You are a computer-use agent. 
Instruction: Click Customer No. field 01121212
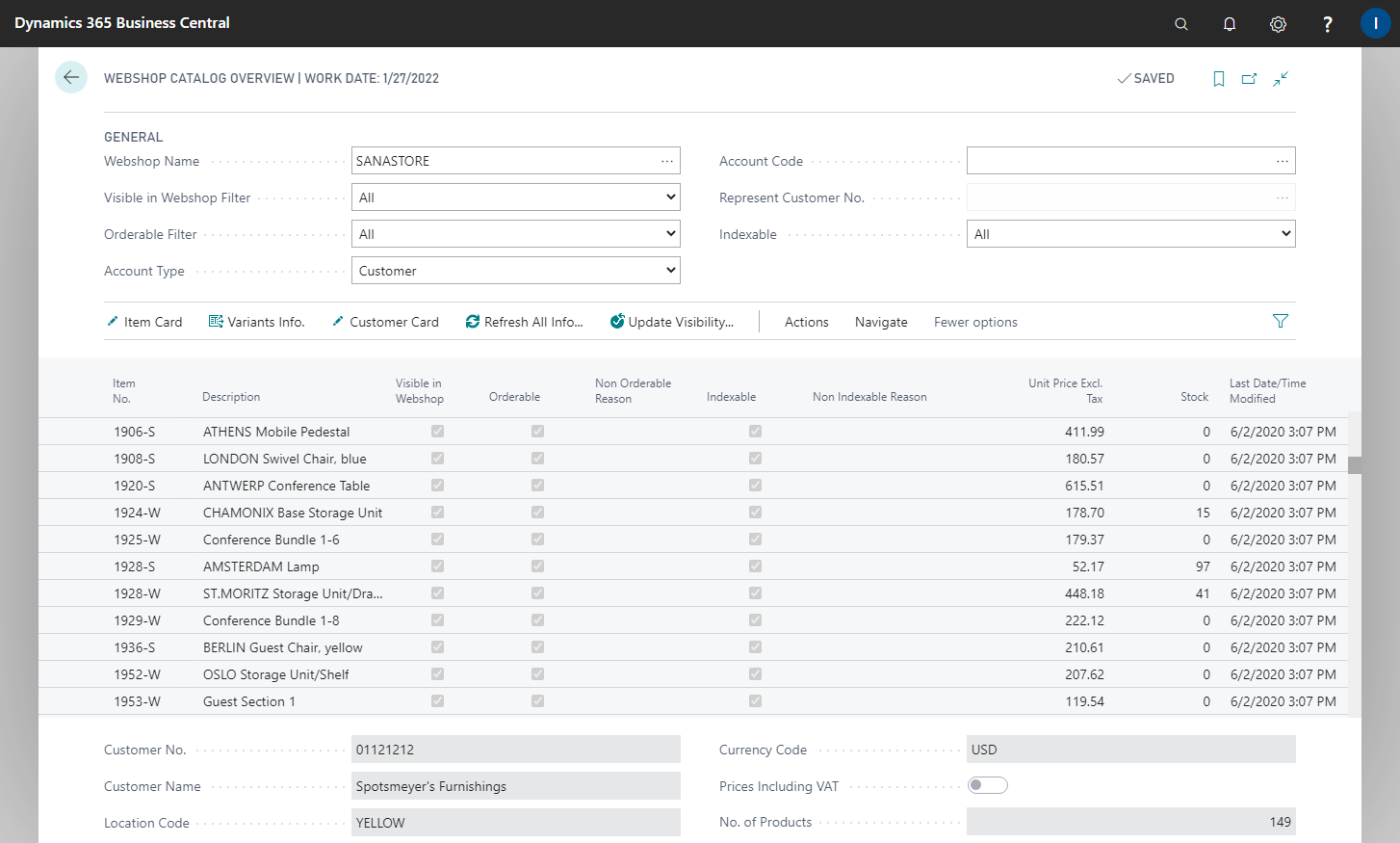(516, 750)
